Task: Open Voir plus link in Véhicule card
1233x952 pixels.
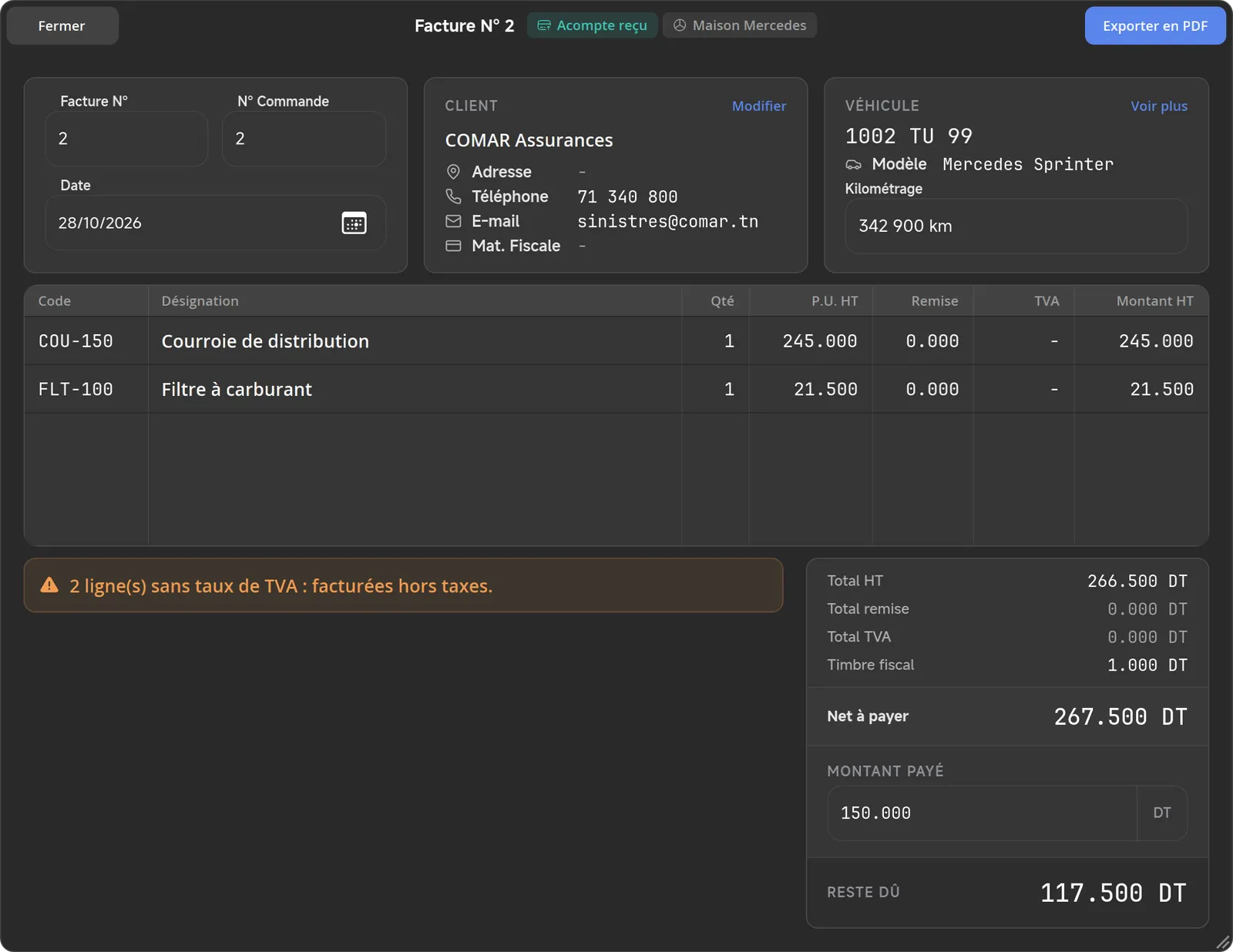Action: (x=1159, y=106)
